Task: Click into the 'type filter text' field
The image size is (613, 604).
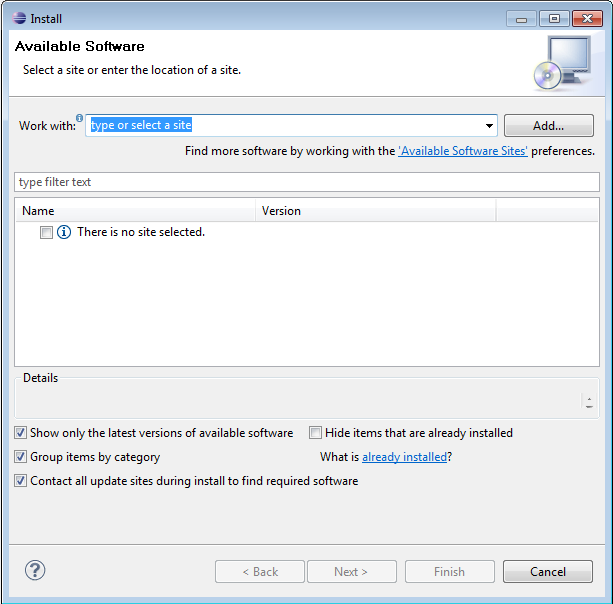Action: (x=307, y=182)
